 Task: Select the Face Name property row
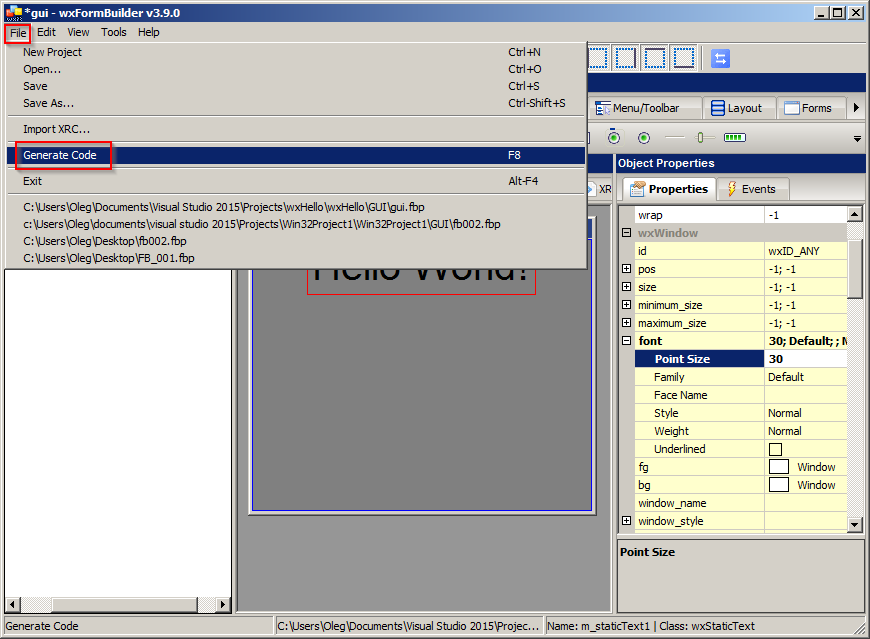coord(741,395)
